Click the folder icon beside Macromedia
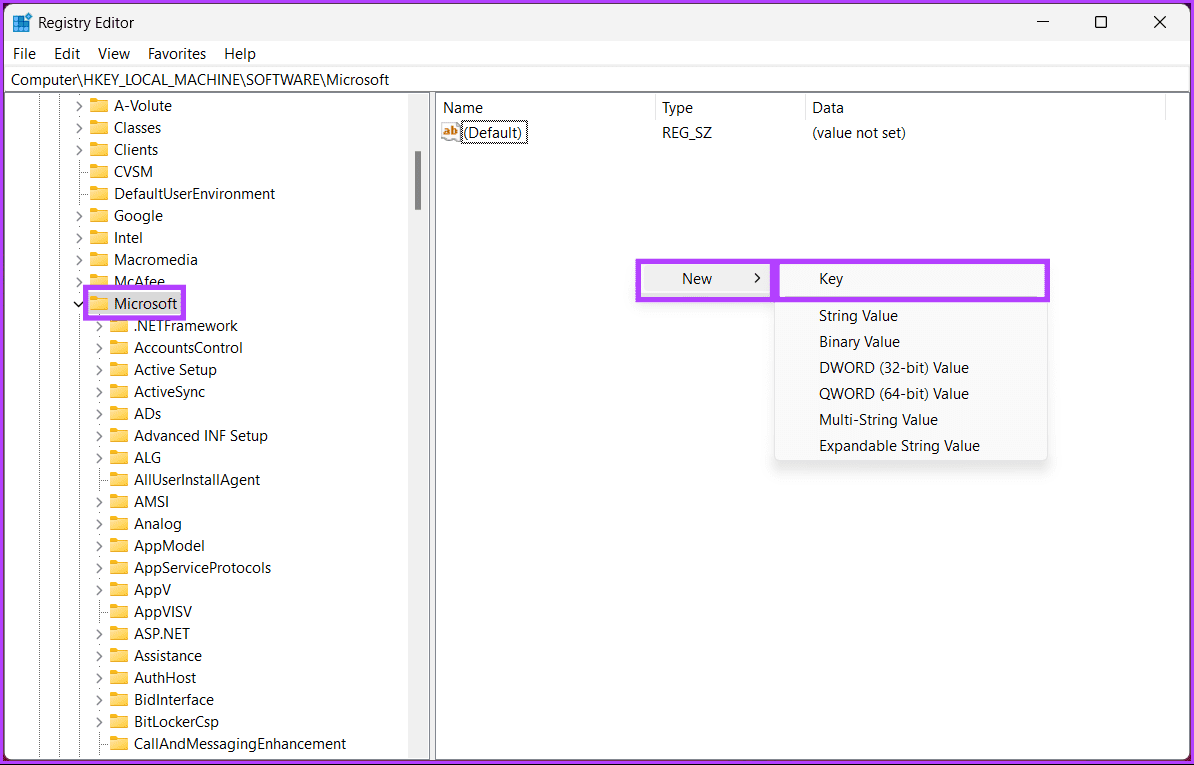The height and width of the screenshot is (765, 1194). tap(99, 260)
